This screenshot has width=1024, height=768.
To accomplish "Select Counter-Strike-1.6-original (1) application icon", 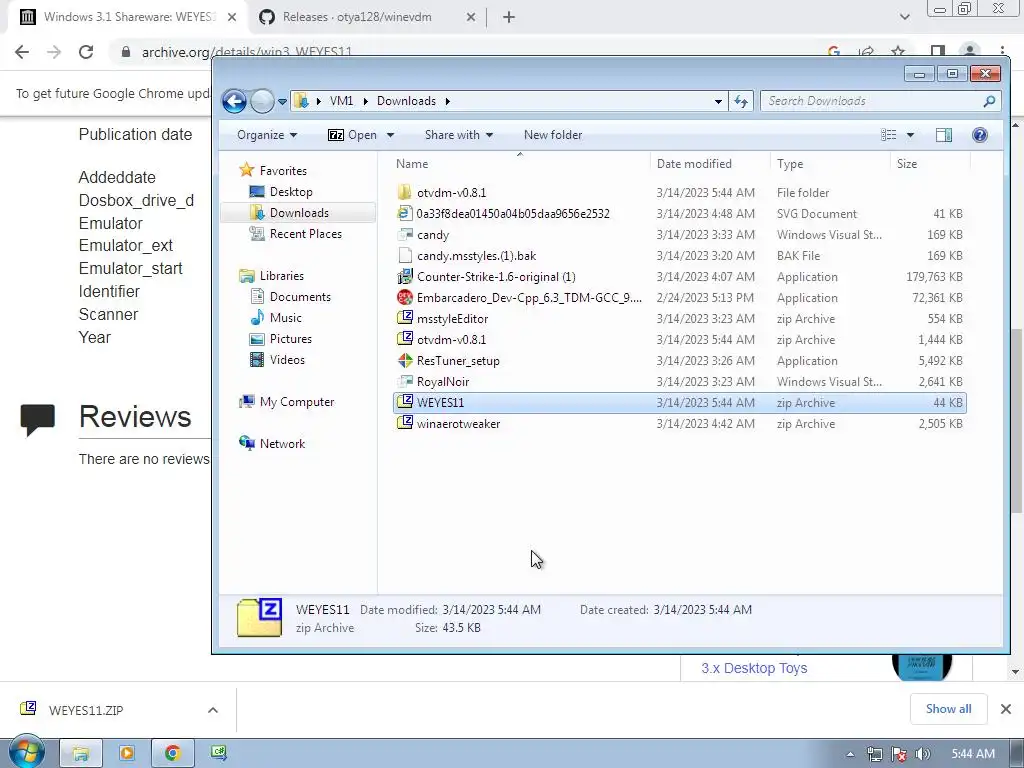I will pos(405,276).
